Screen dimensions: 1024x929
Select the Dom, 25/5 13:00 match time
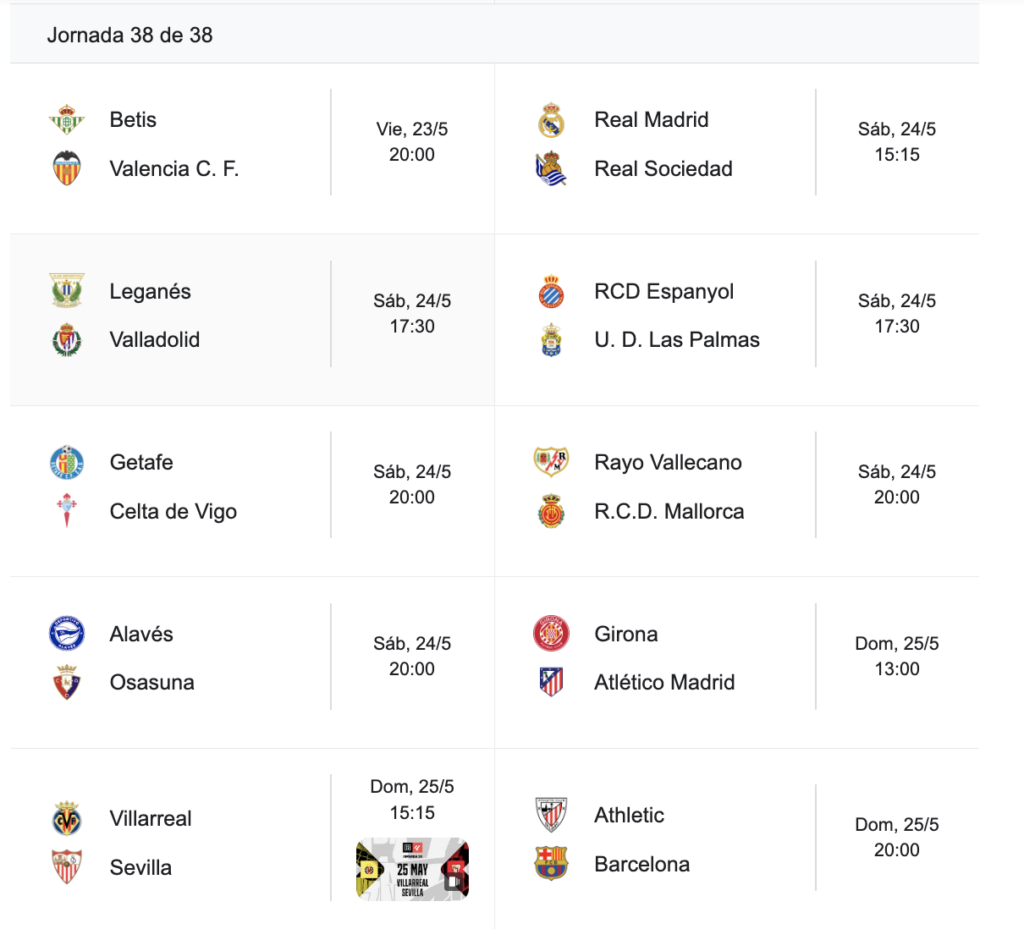tap(897, 656)
